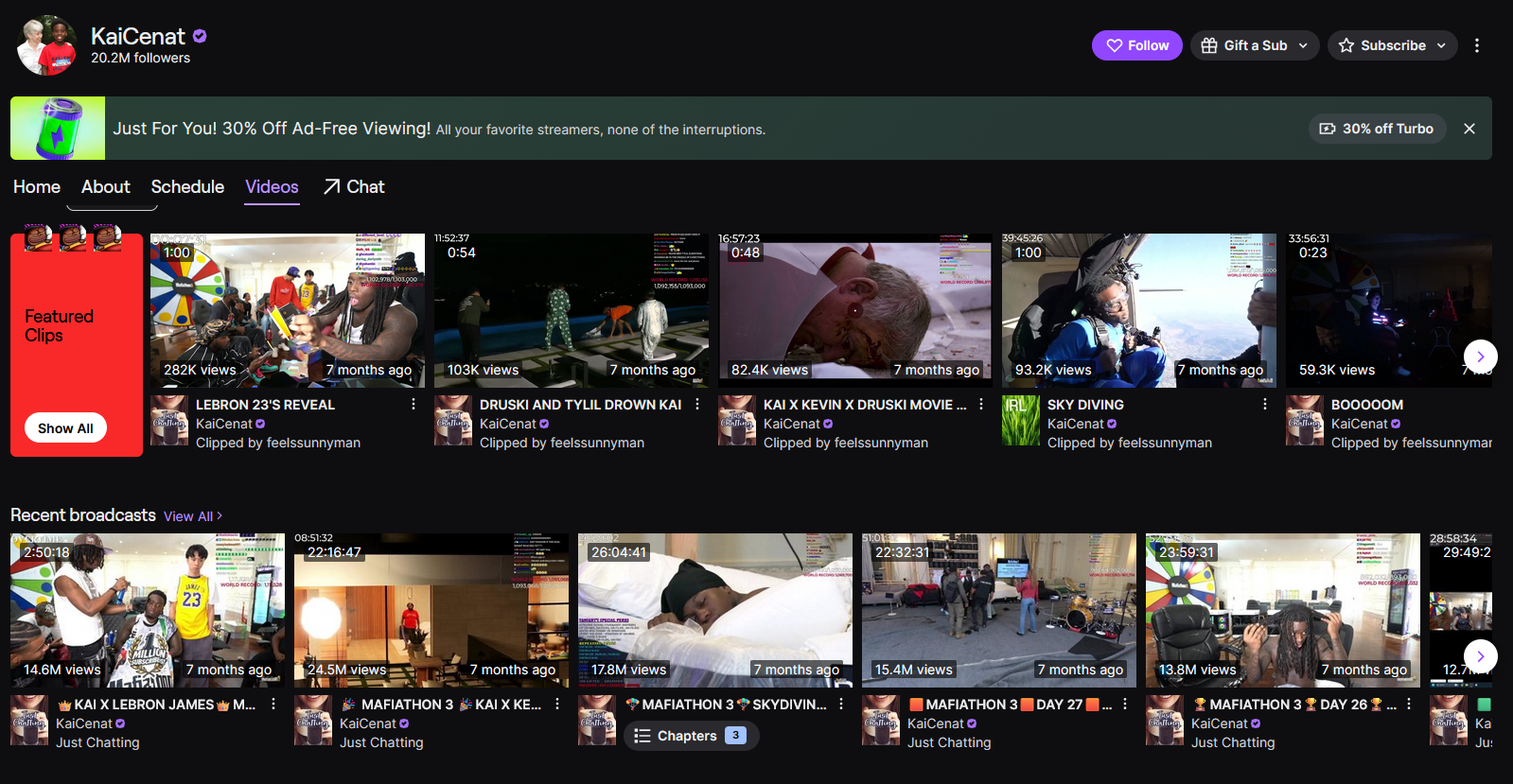Open Just Chatting link under MAFIATHON 3 DAY 26
The image size is (1513, 784).
pos(1233,742)
